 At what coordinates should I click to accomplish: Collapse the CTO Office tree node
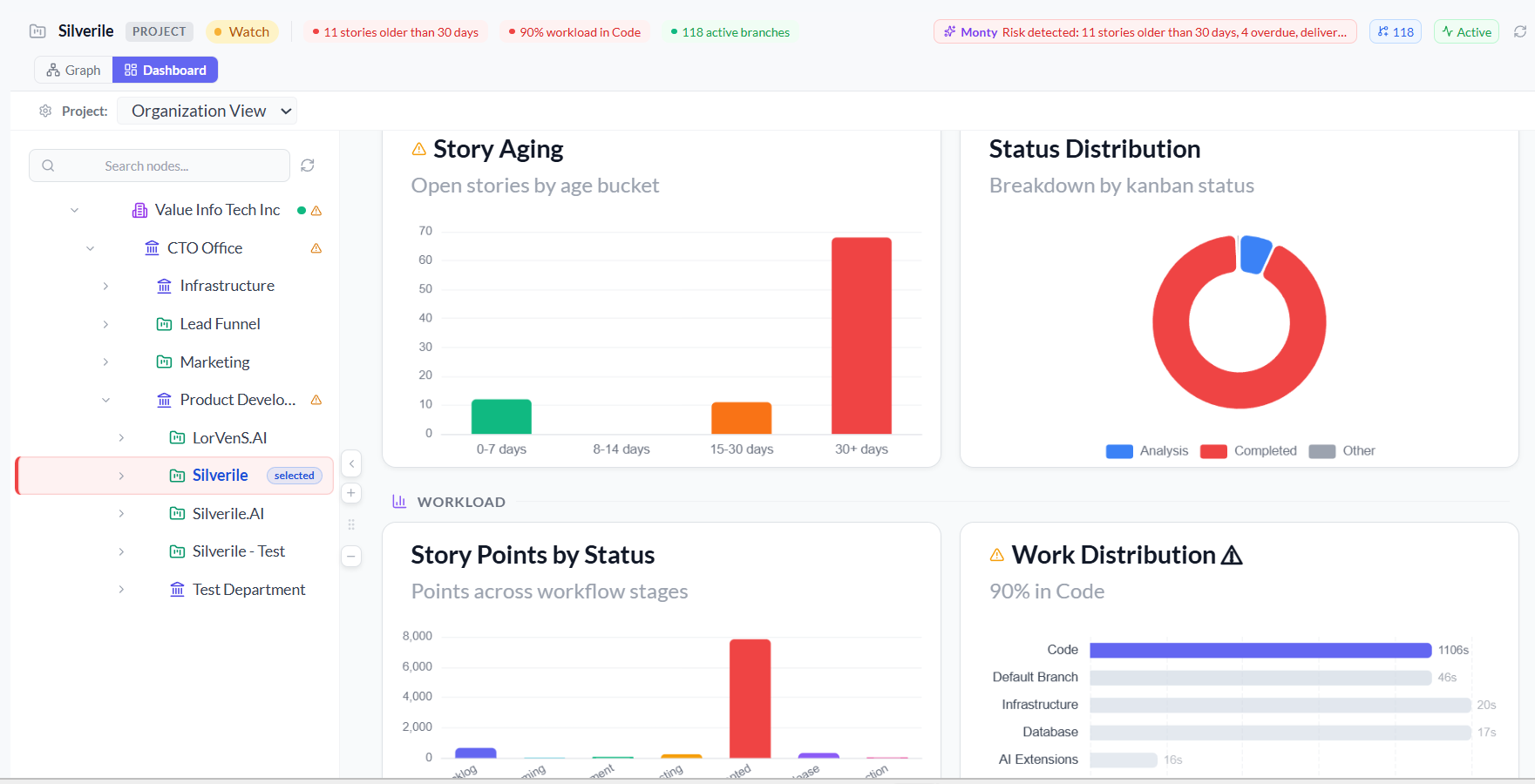click(90, 248)
